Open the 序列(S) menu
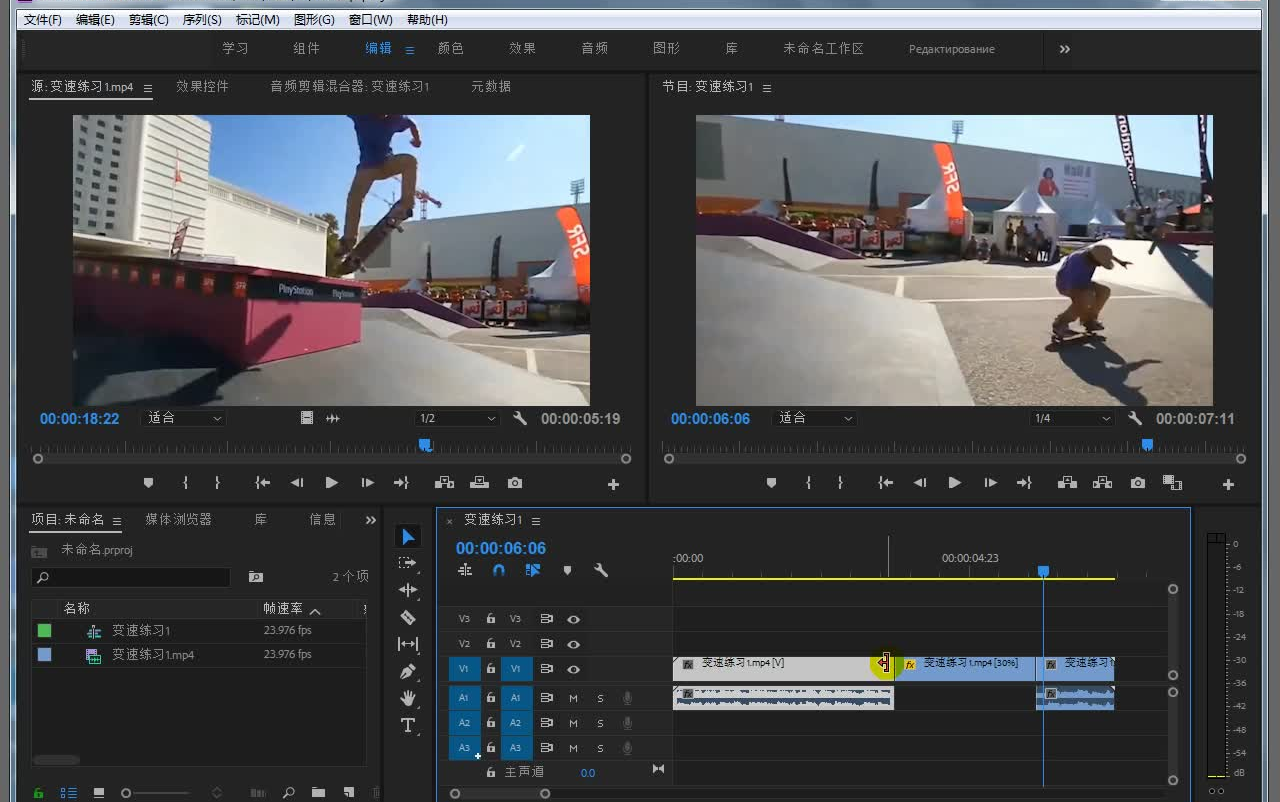 (202, 20)
